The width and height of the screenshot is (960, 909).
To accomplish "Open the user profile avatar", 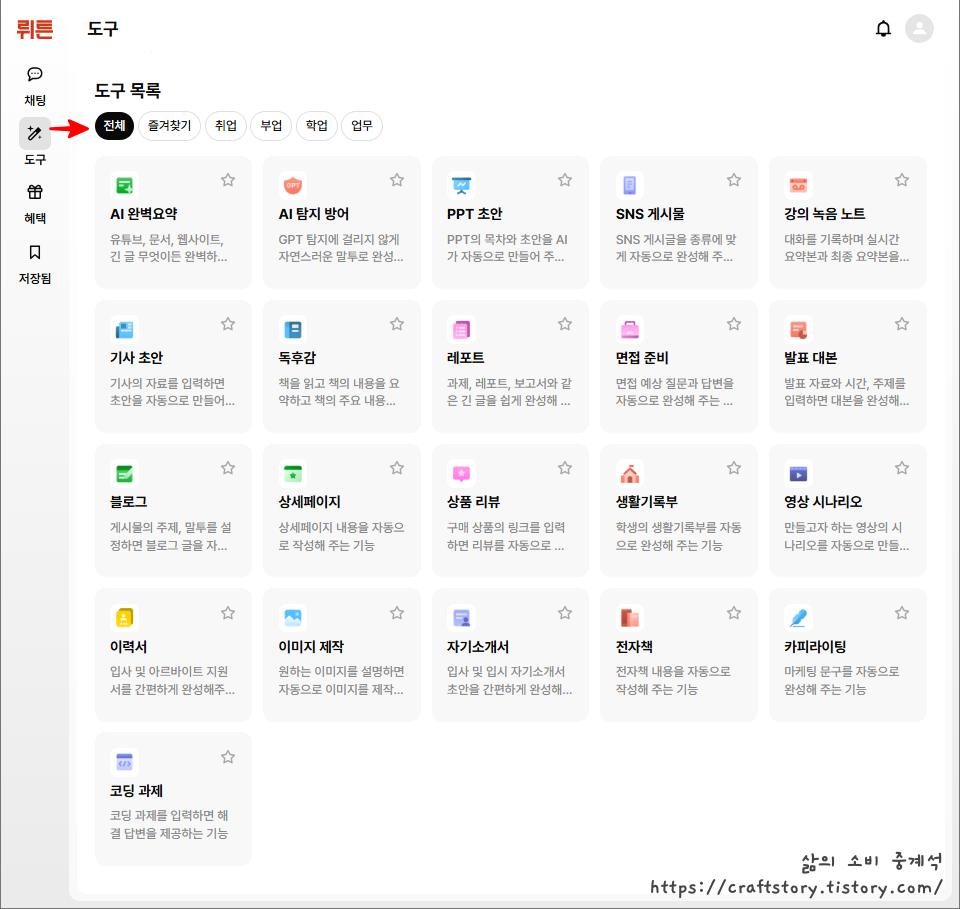I will tap(919, 28).
